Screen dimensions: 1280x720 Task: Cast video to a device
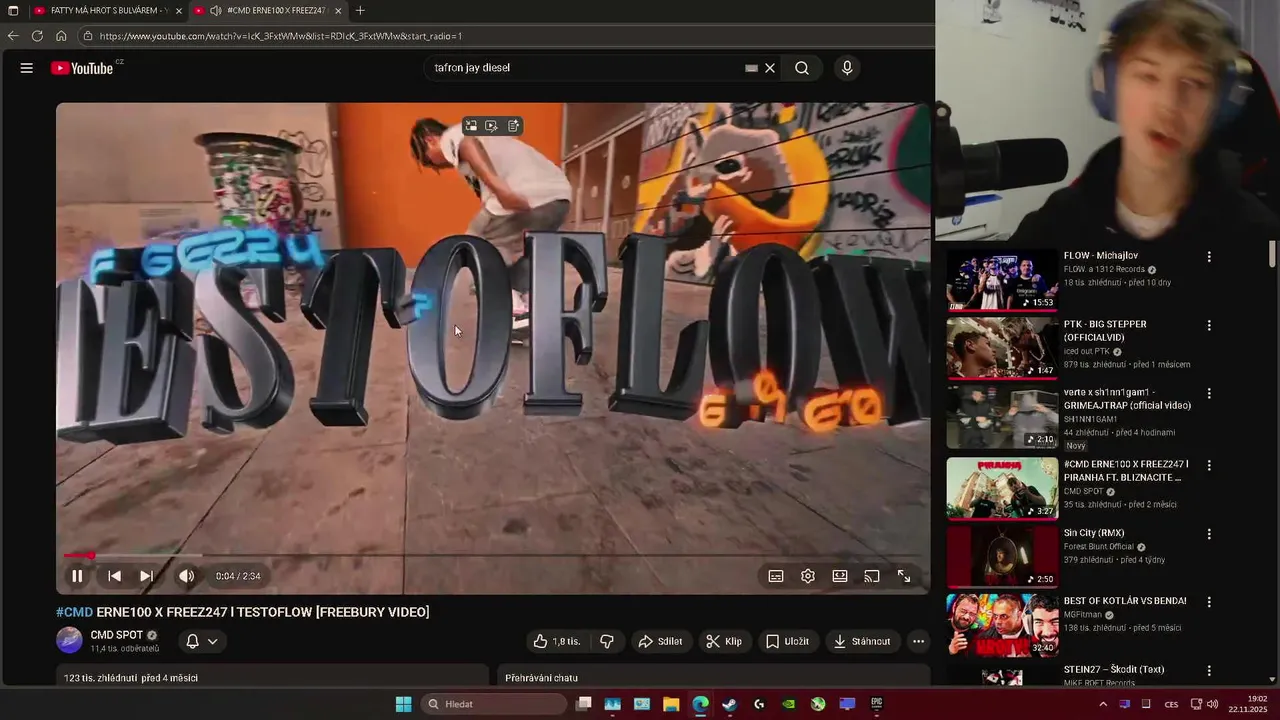[x=872, y=576]
